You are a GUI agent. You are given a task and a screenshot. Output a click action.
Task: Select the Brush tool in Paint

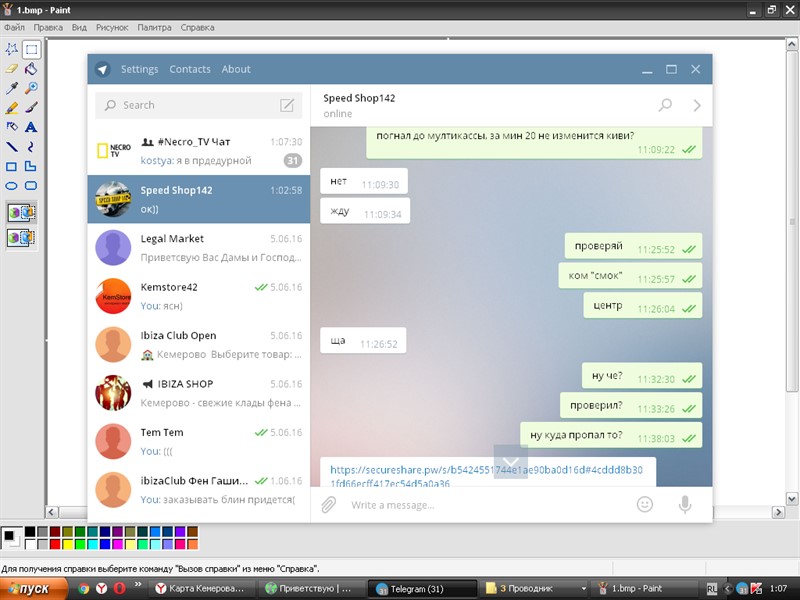(31, 108)
